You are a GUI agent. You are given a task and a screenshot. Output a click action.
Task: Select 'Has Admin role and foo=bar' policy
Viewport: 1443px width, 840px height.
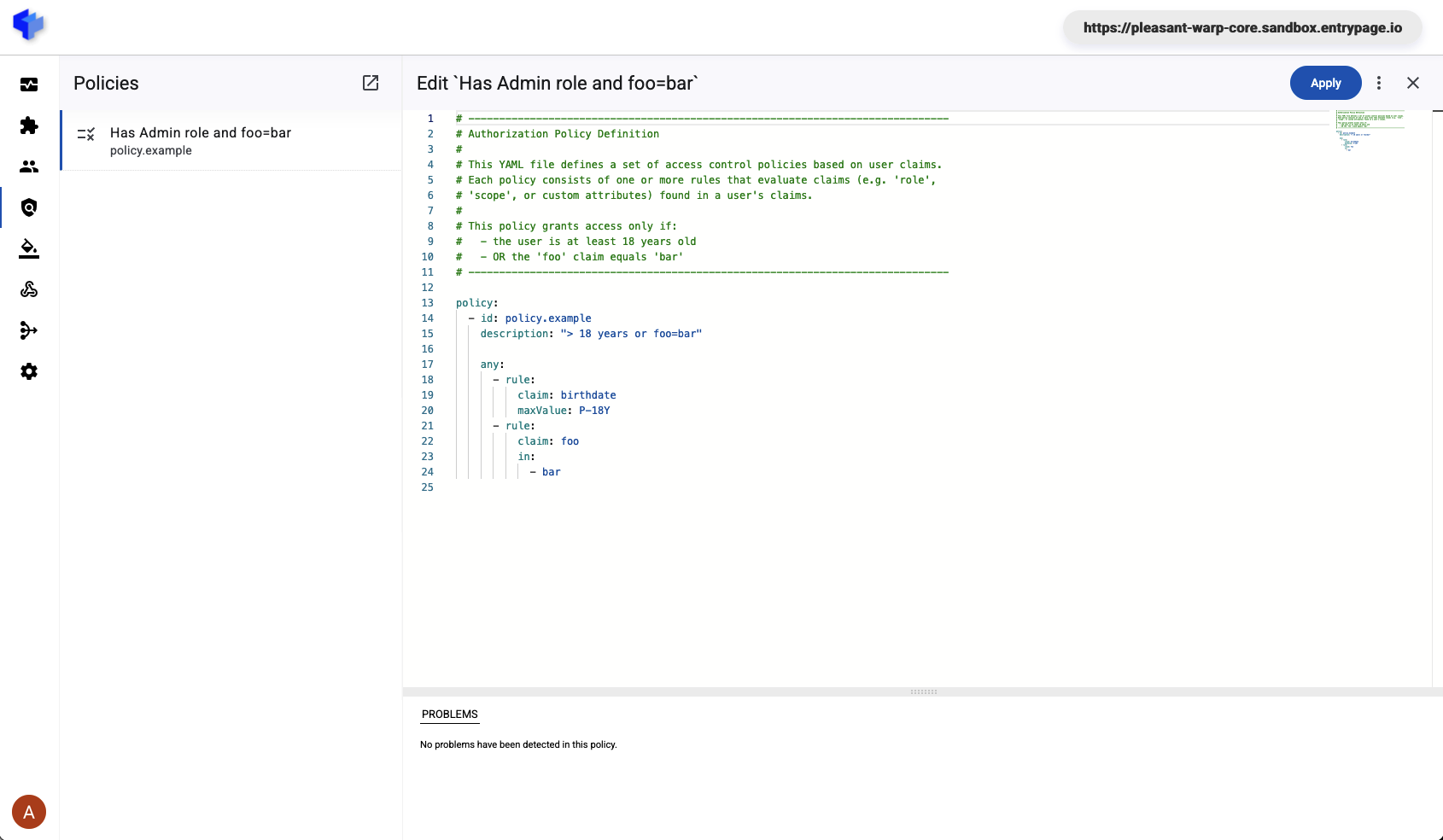(231, 140)
